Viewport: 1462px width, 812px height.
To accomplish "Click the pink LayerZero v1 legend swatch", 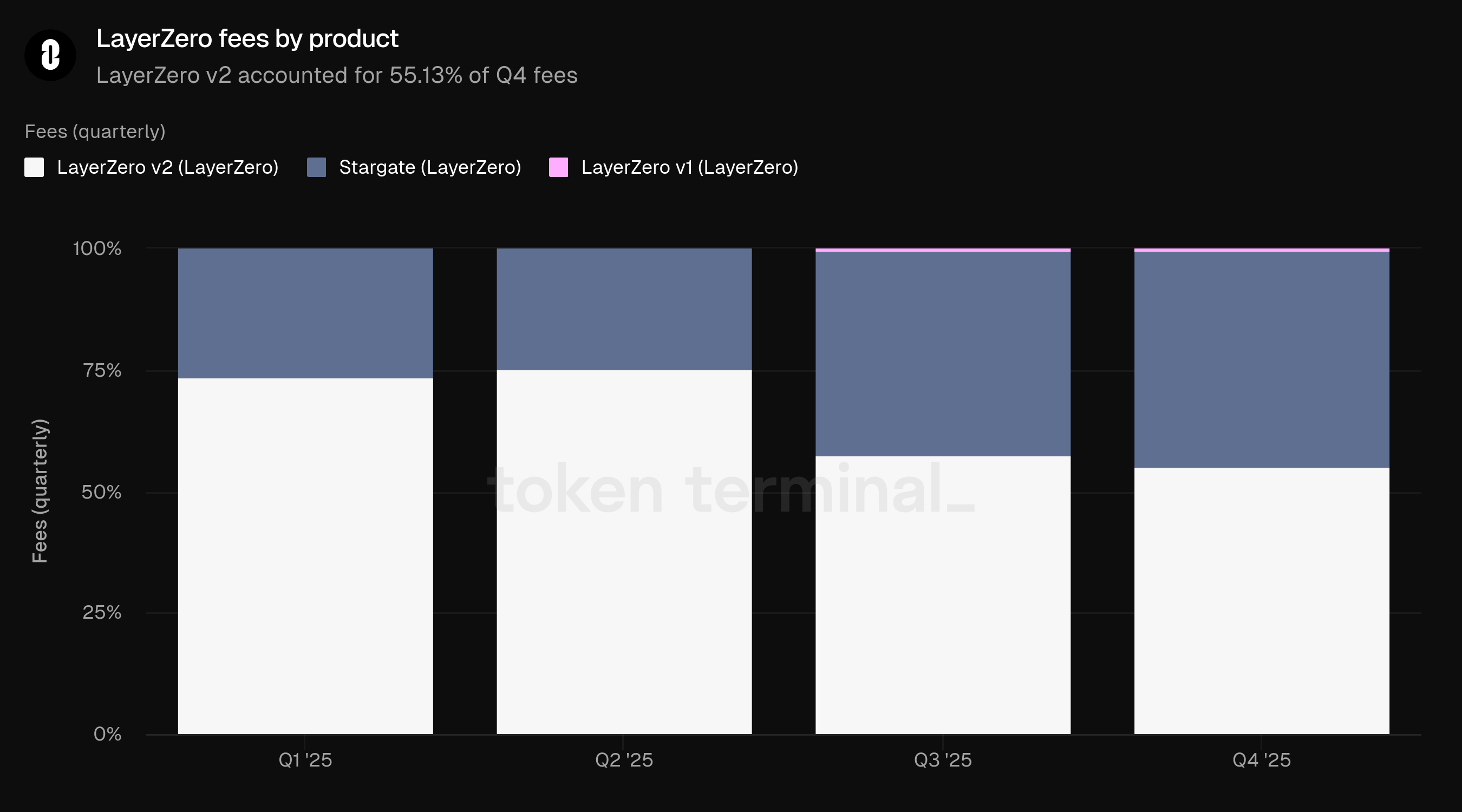I will [558, 167].
